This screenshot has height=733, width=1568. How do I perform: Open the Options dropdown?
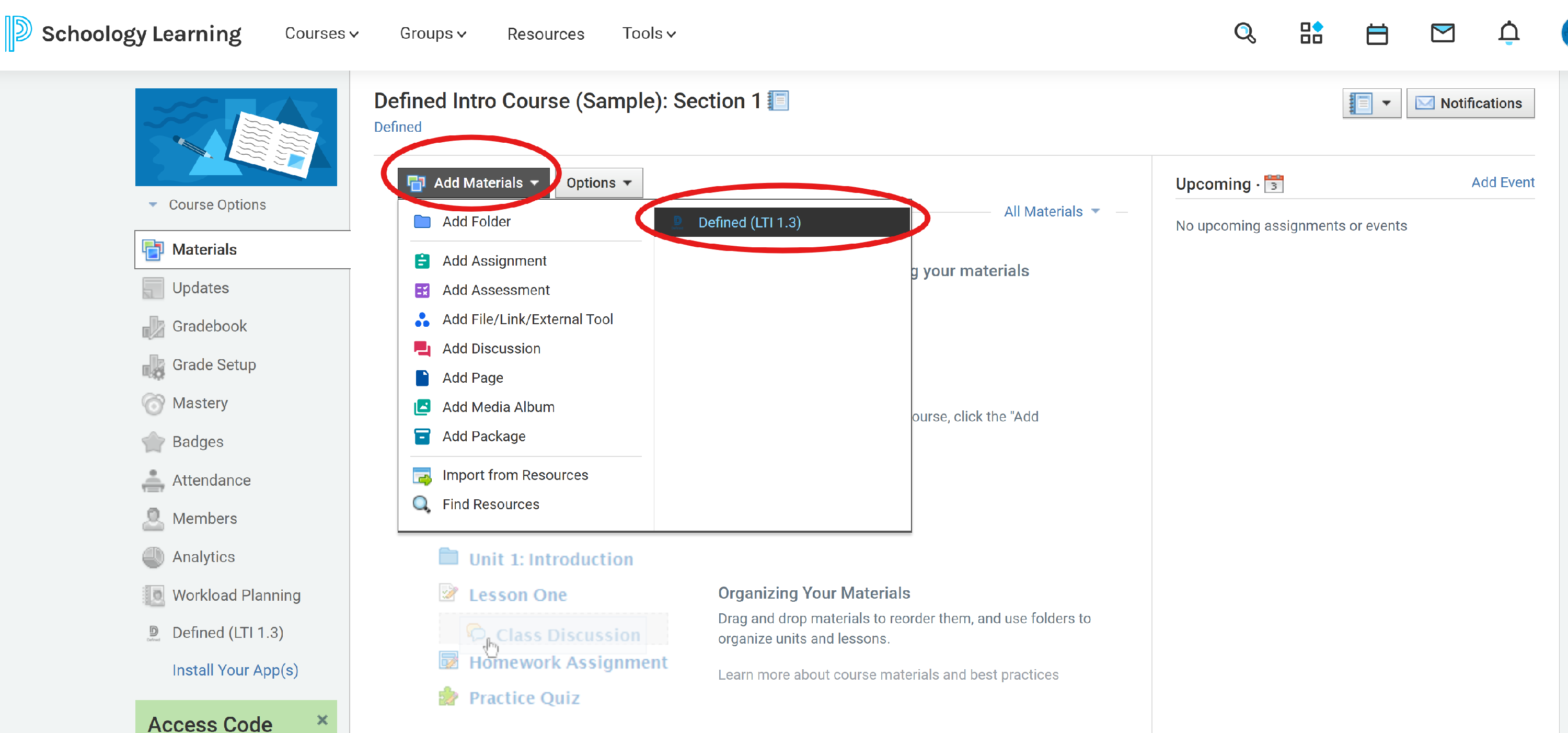tap(599, 182)
